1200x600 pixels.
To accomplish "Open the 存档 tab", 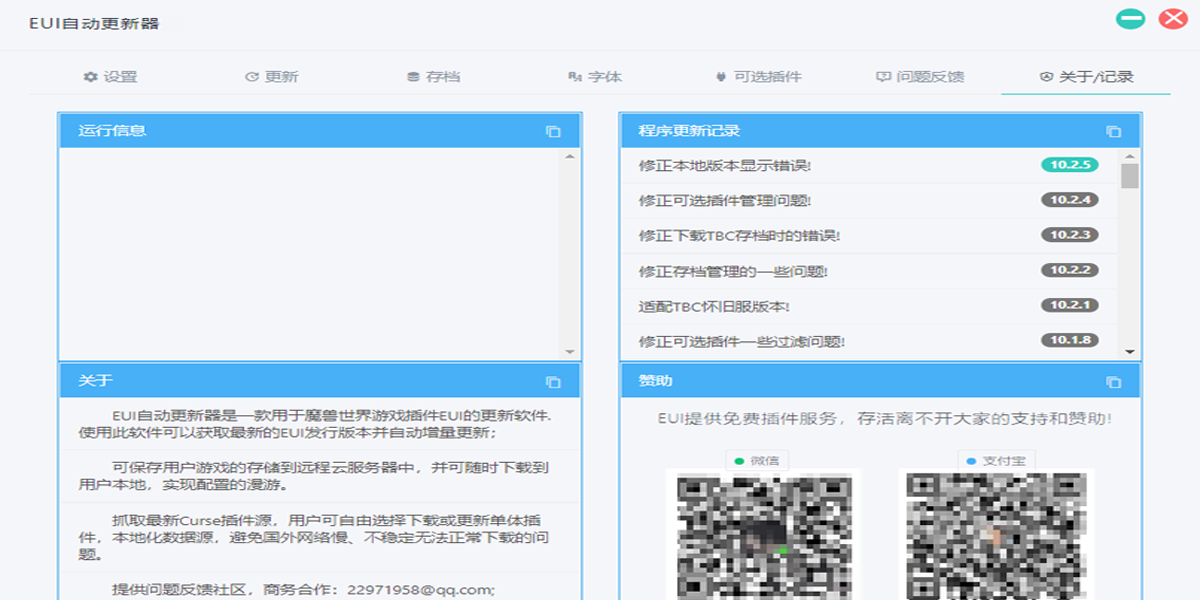I will (x=433, y=76).
